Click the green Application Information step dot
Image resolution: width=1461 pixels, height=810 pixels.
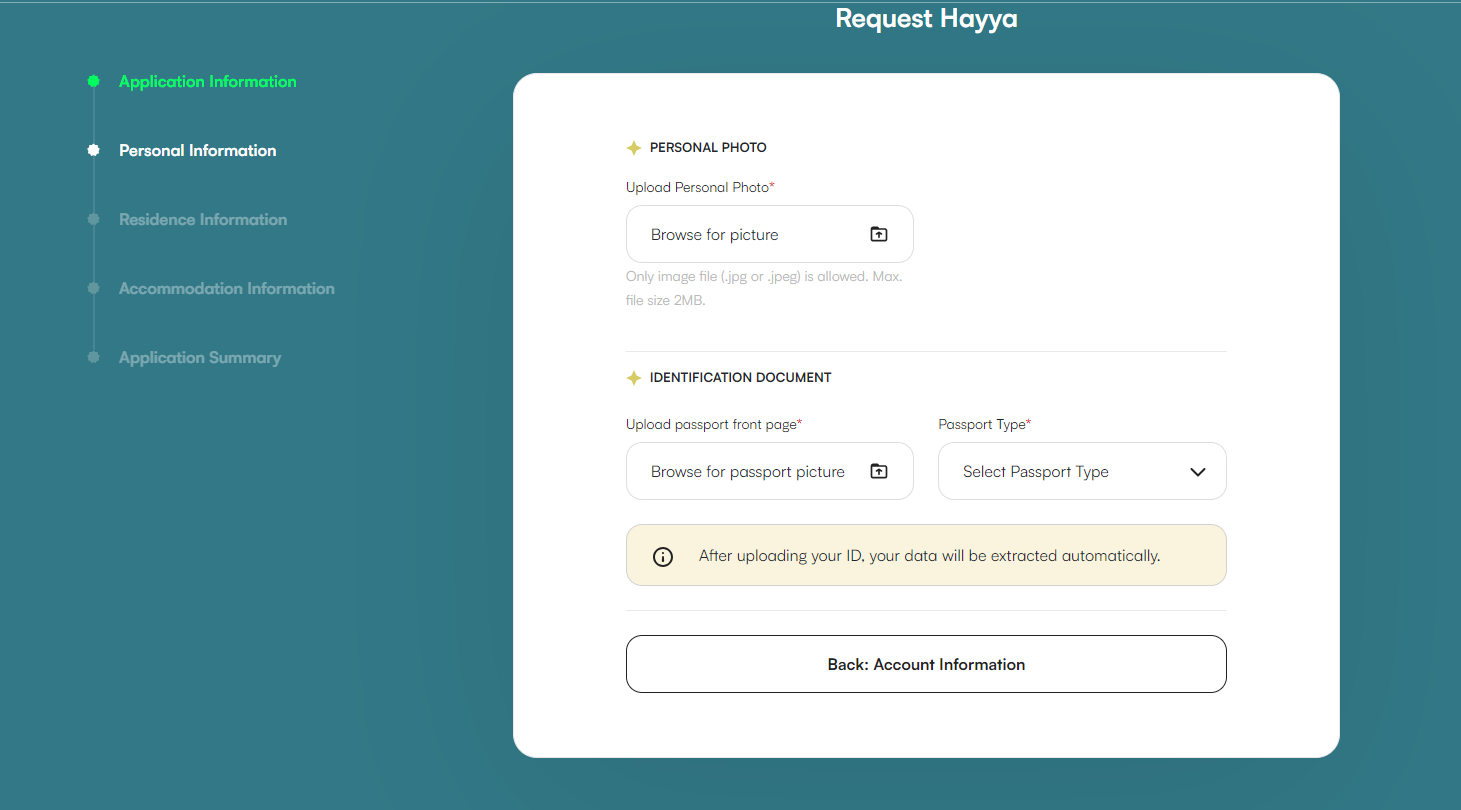pyautogui.click(x=93, y=81)
